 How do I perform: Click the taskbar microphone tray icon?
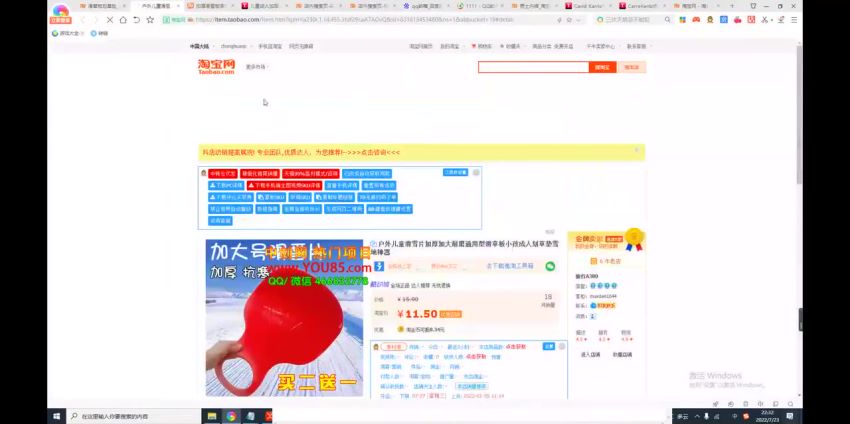point(706,416)
